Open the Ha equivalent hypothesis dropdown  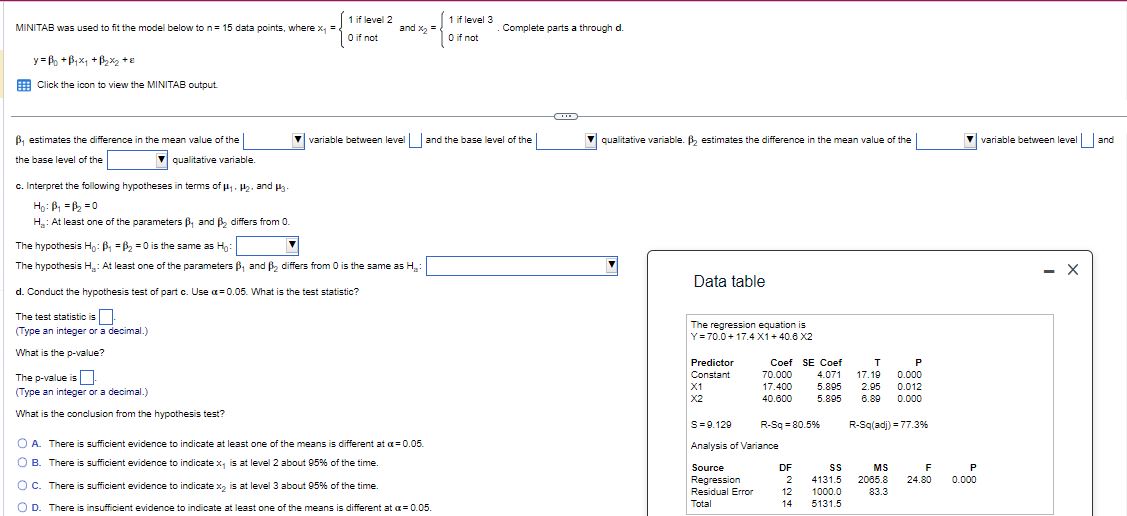523,267
